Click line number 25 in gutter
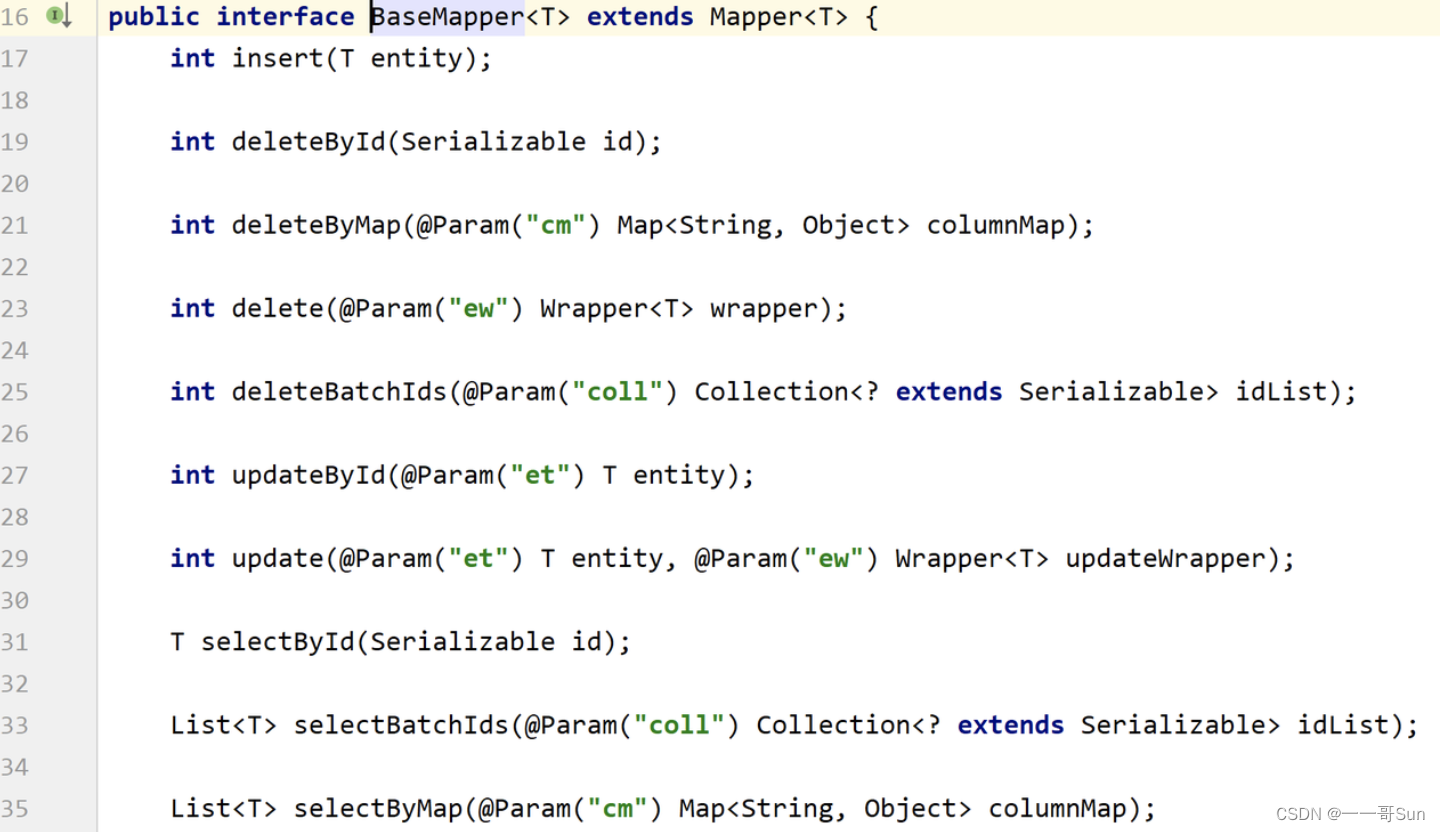Screen dimensions: 1440x832 click(x=15, y=392)
